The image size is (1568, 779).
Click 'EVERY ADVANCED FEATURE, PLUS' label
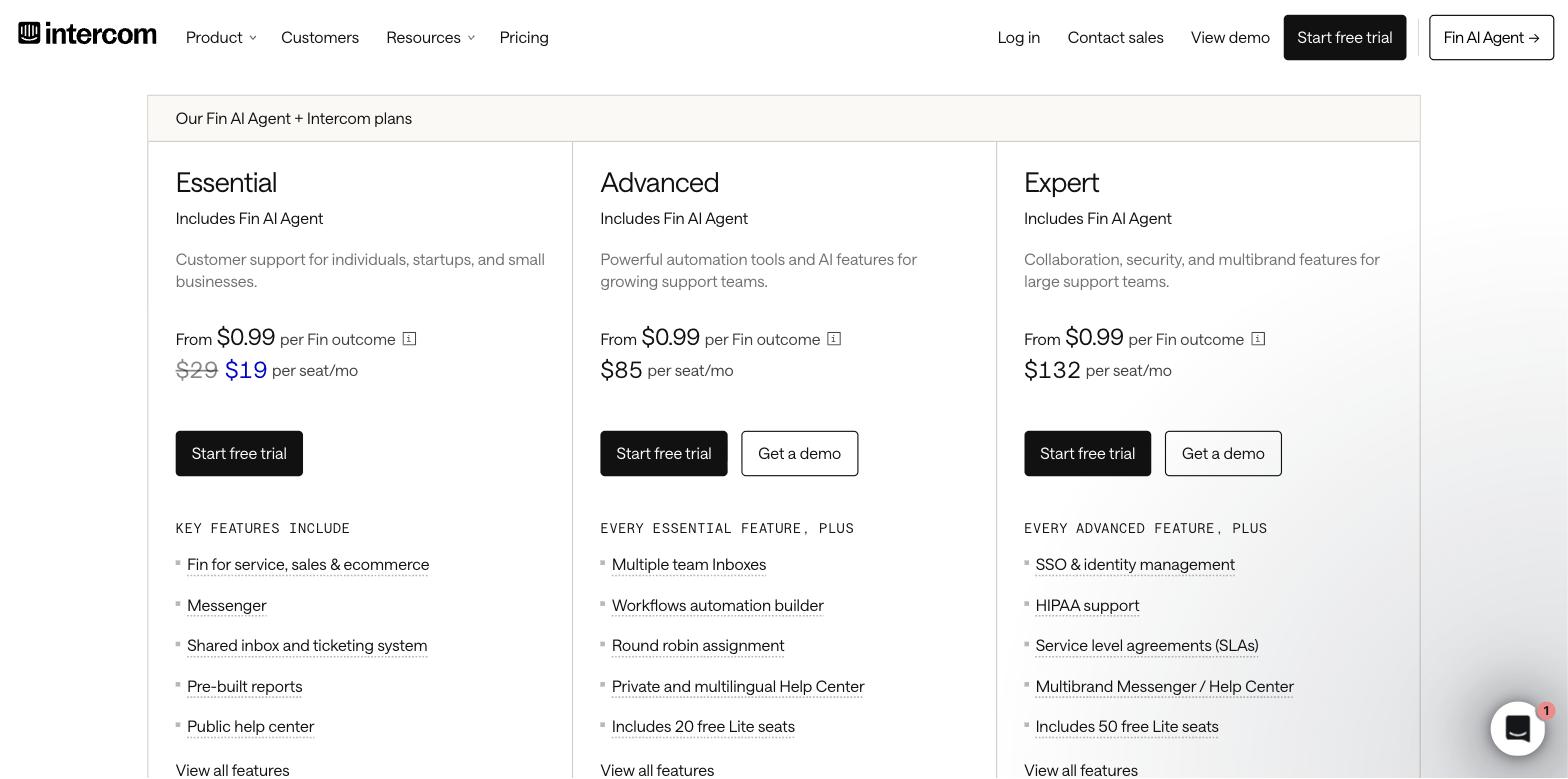1145,528
